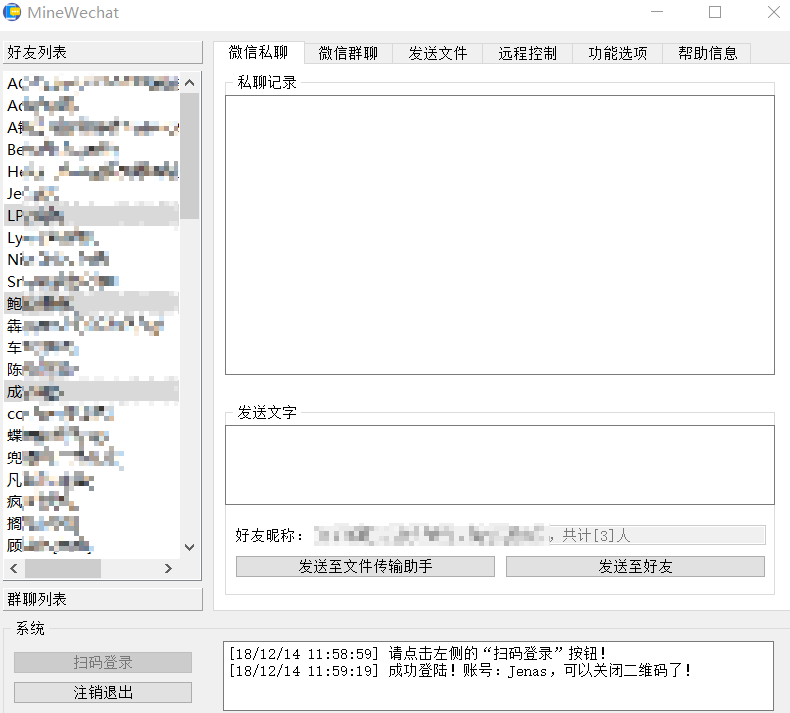Click the friend list scroll-left arrow
The image size is (790, 713).
(x=14, y=568)
